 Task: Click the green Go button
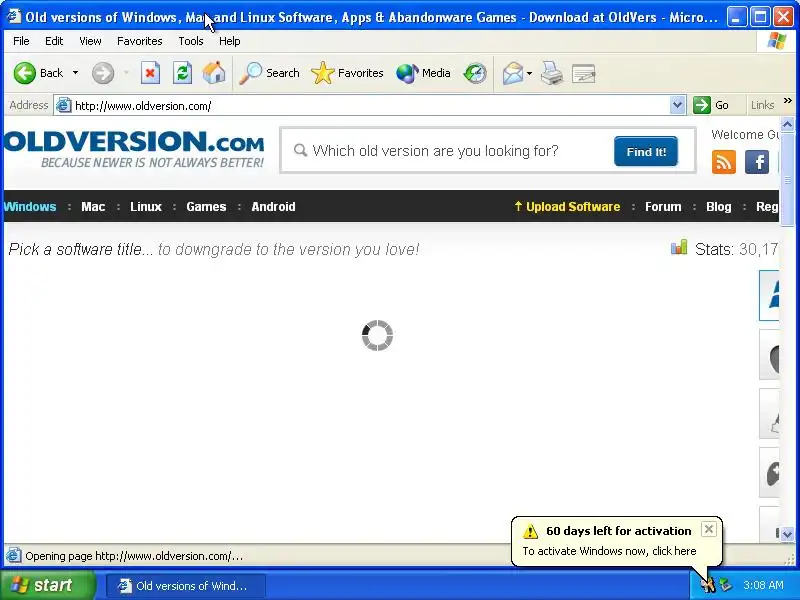[x=711, y=105]
